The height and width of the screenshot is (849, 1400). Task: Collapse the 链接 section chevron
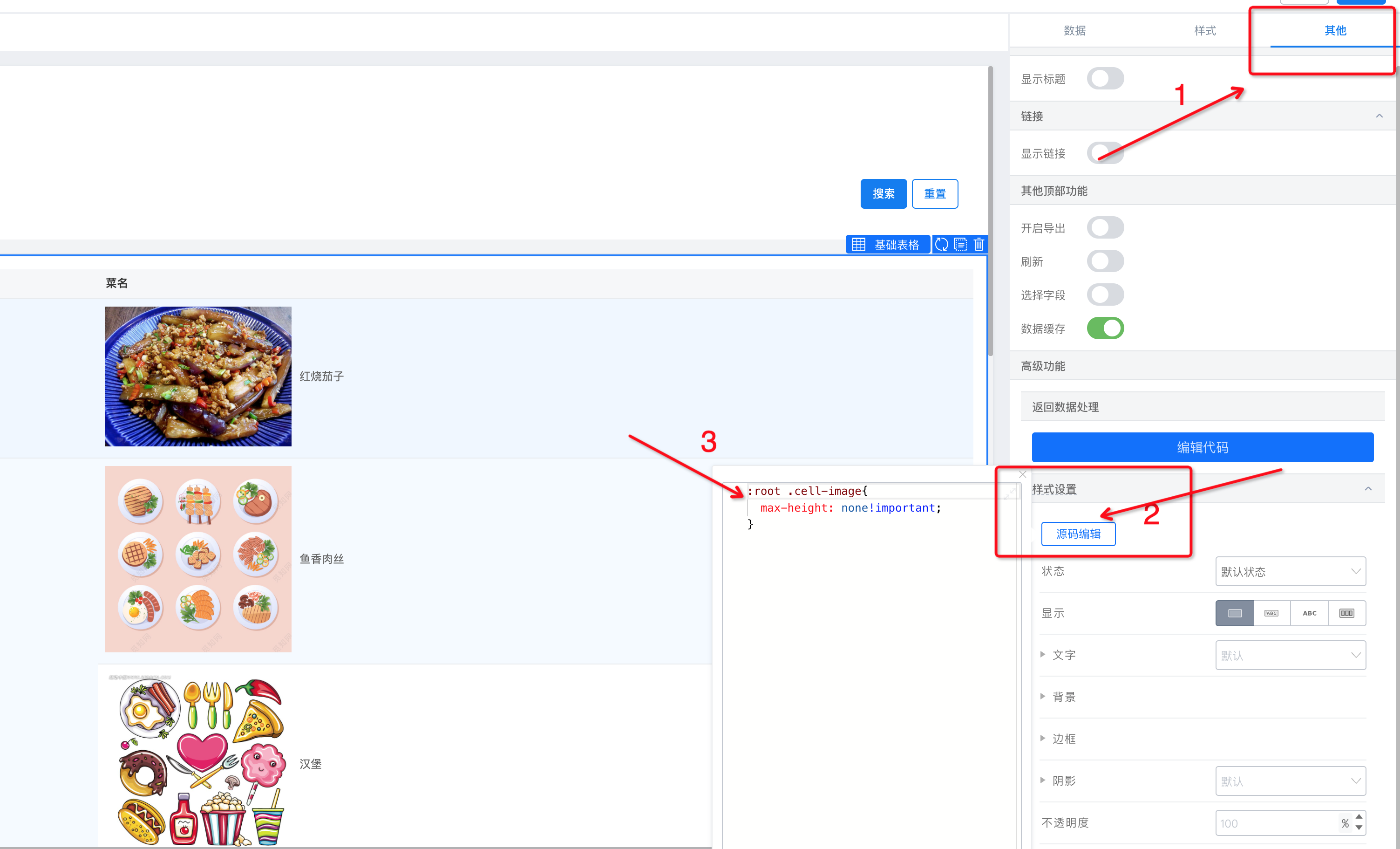pyautogui.click(x=1379, y=116)
